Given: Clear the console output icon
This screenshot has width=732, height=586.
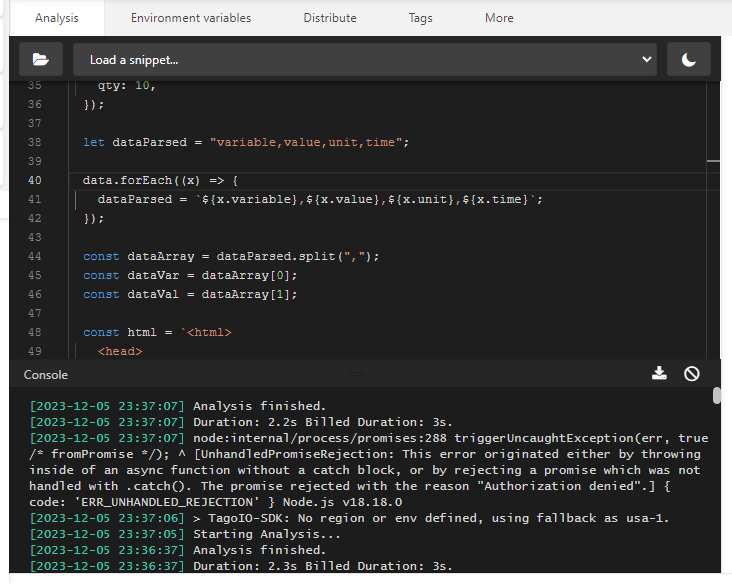Looking at the screenshot, I should [x=691, y=374].
